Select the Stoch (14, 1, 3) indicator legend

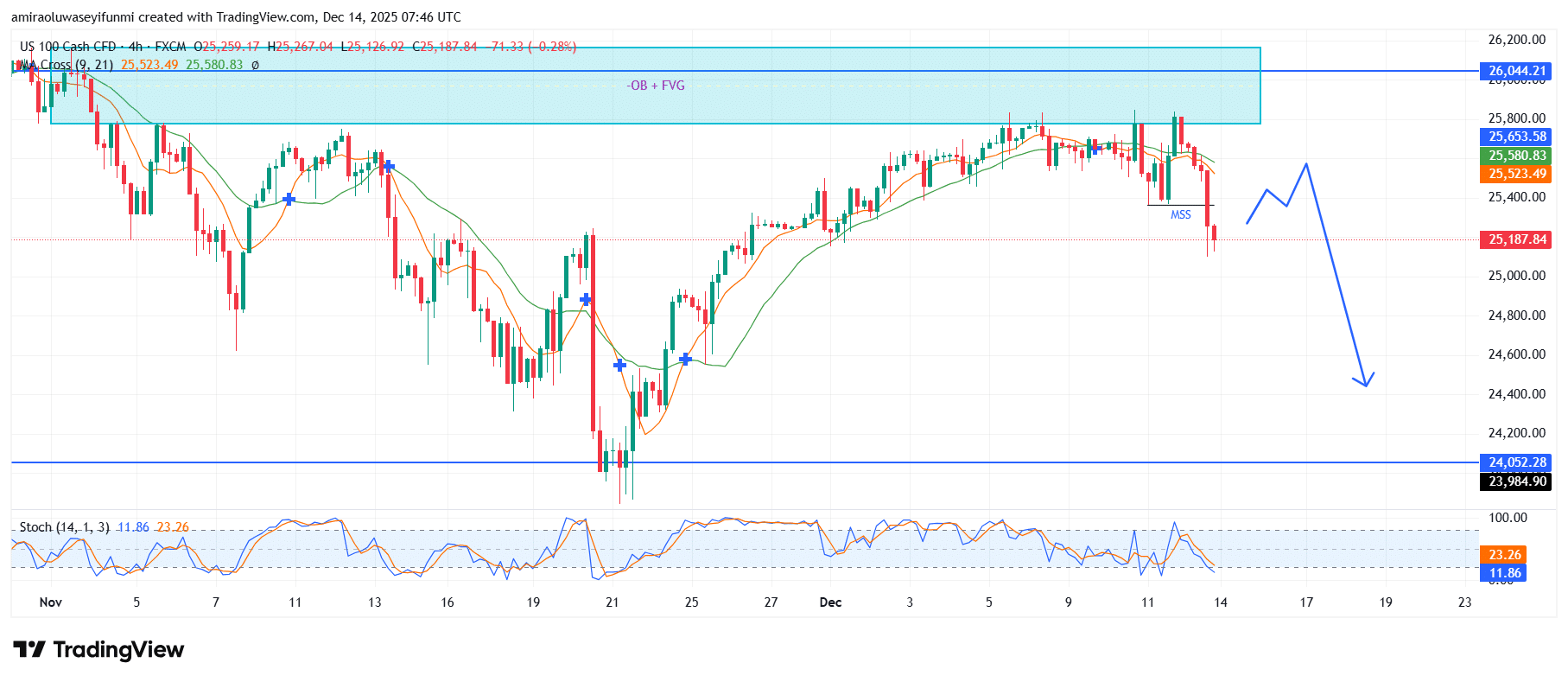[x=64, y=527]
